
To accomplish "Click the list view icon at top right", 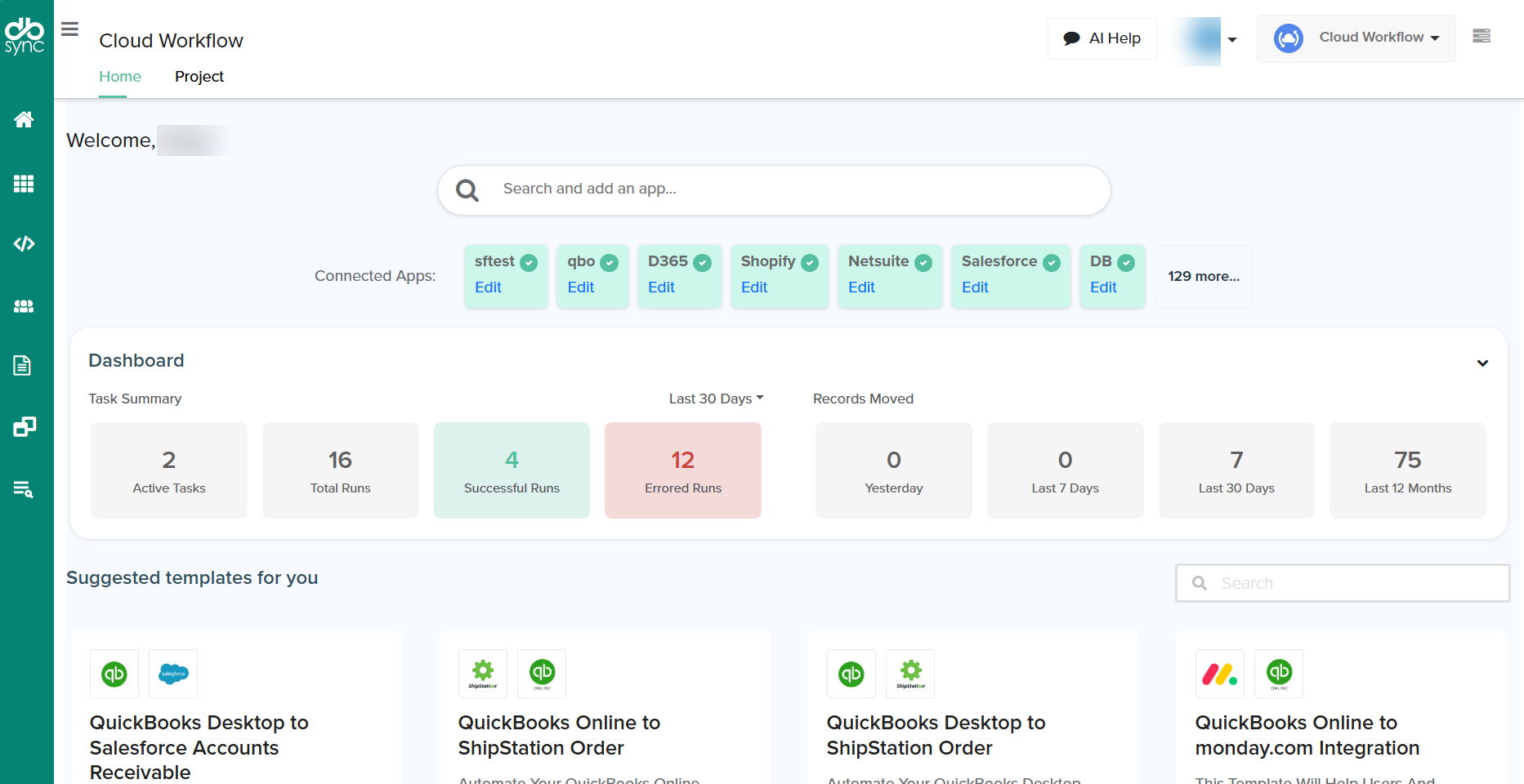I will 1481,36.
